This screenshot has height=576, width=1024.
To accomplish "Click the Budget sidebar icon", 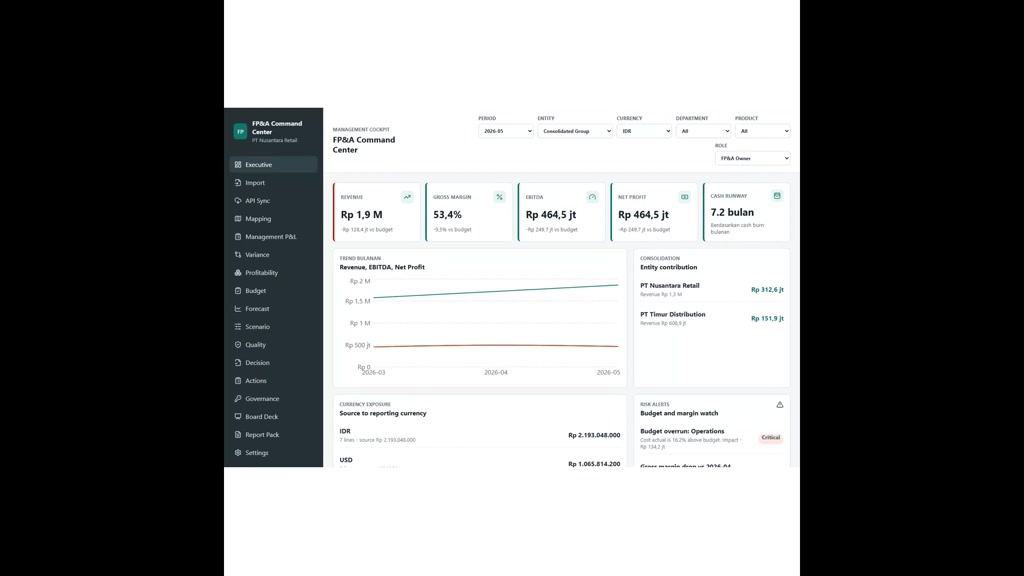I will coord(238,291).
